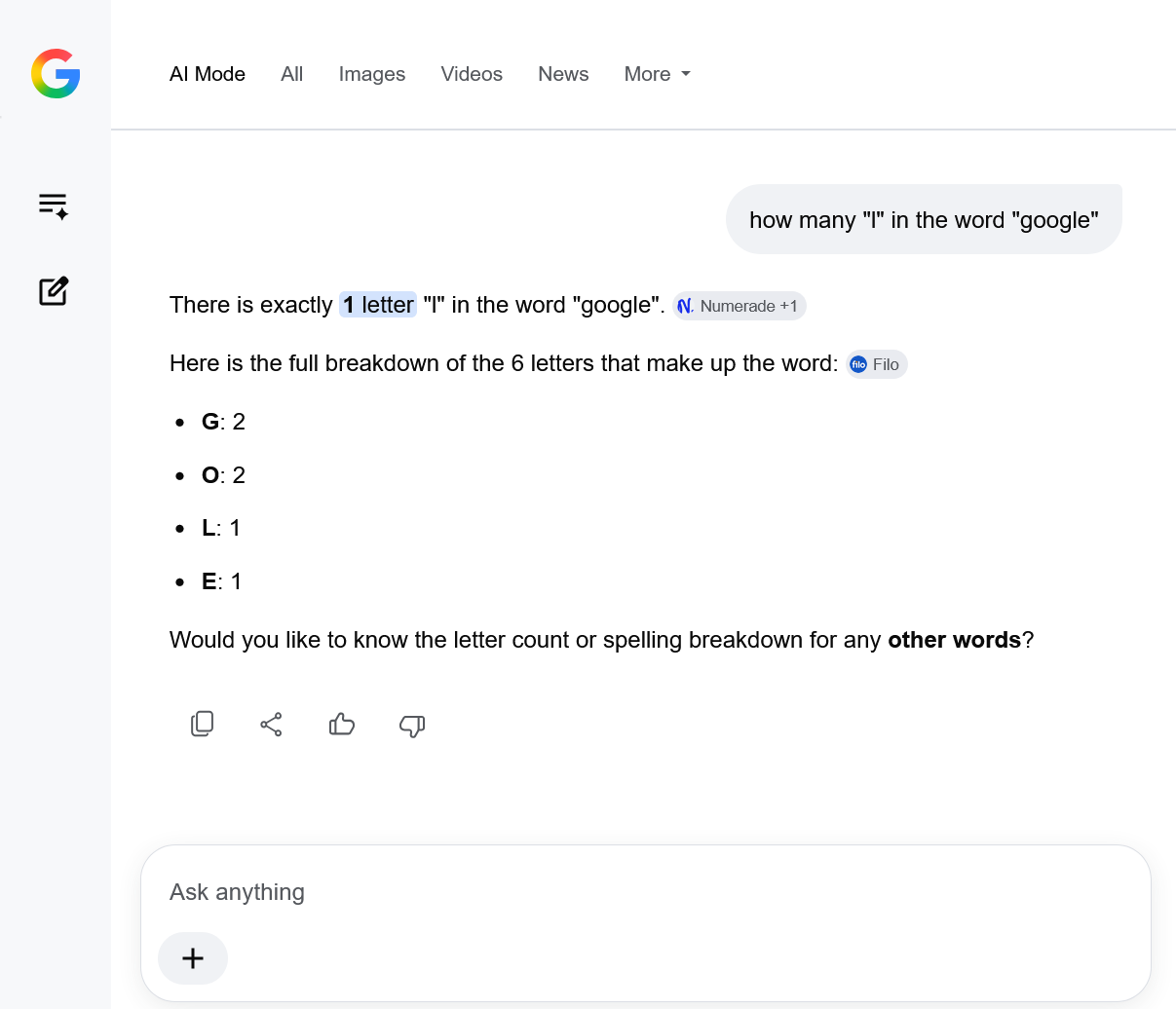The image size is (1176, 1009).
Task: Switch to the AI Mode tab
Action: (208, 74)
